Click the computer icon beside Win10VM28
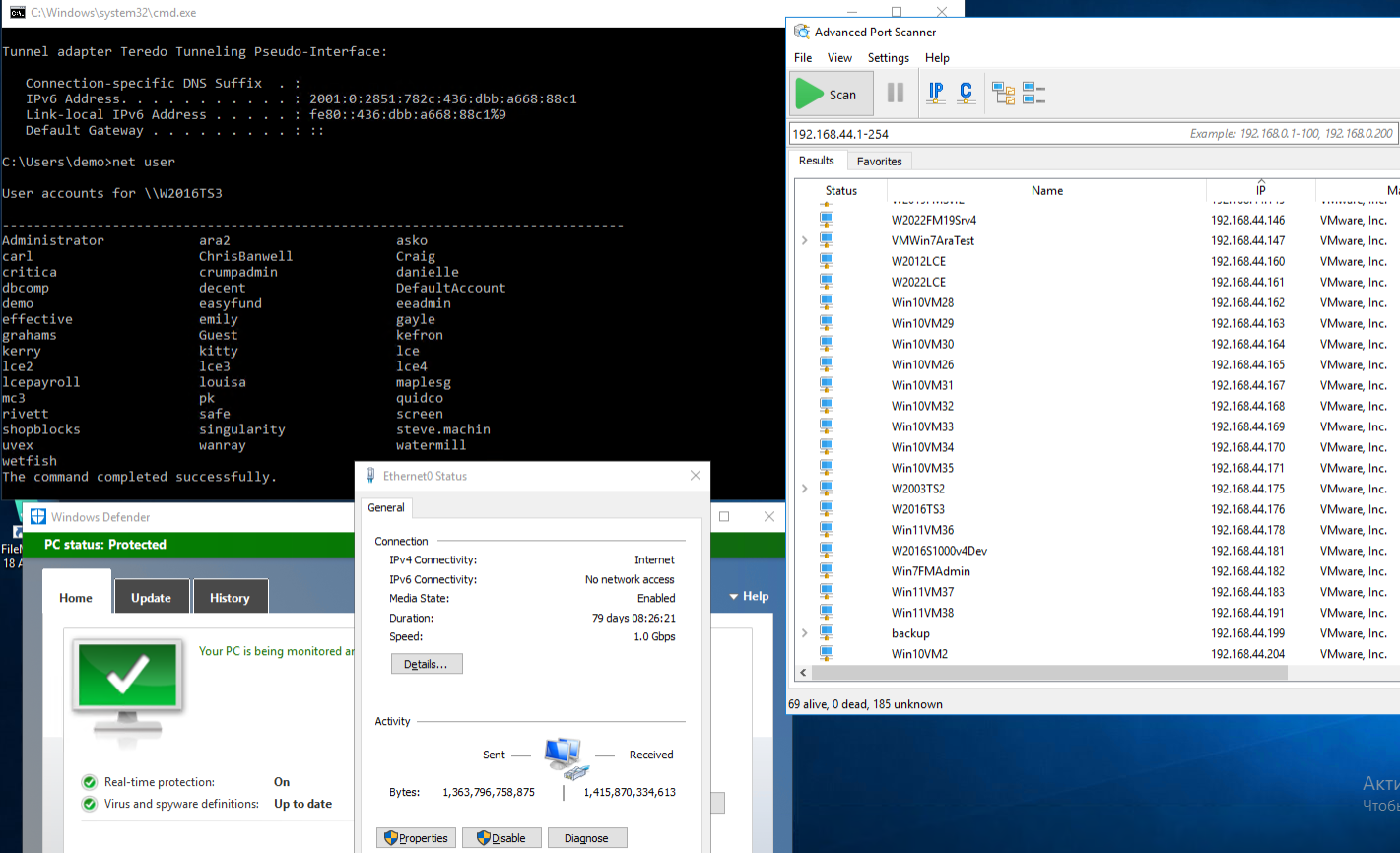Screen dimensions: 1400x853 point(827,302)
